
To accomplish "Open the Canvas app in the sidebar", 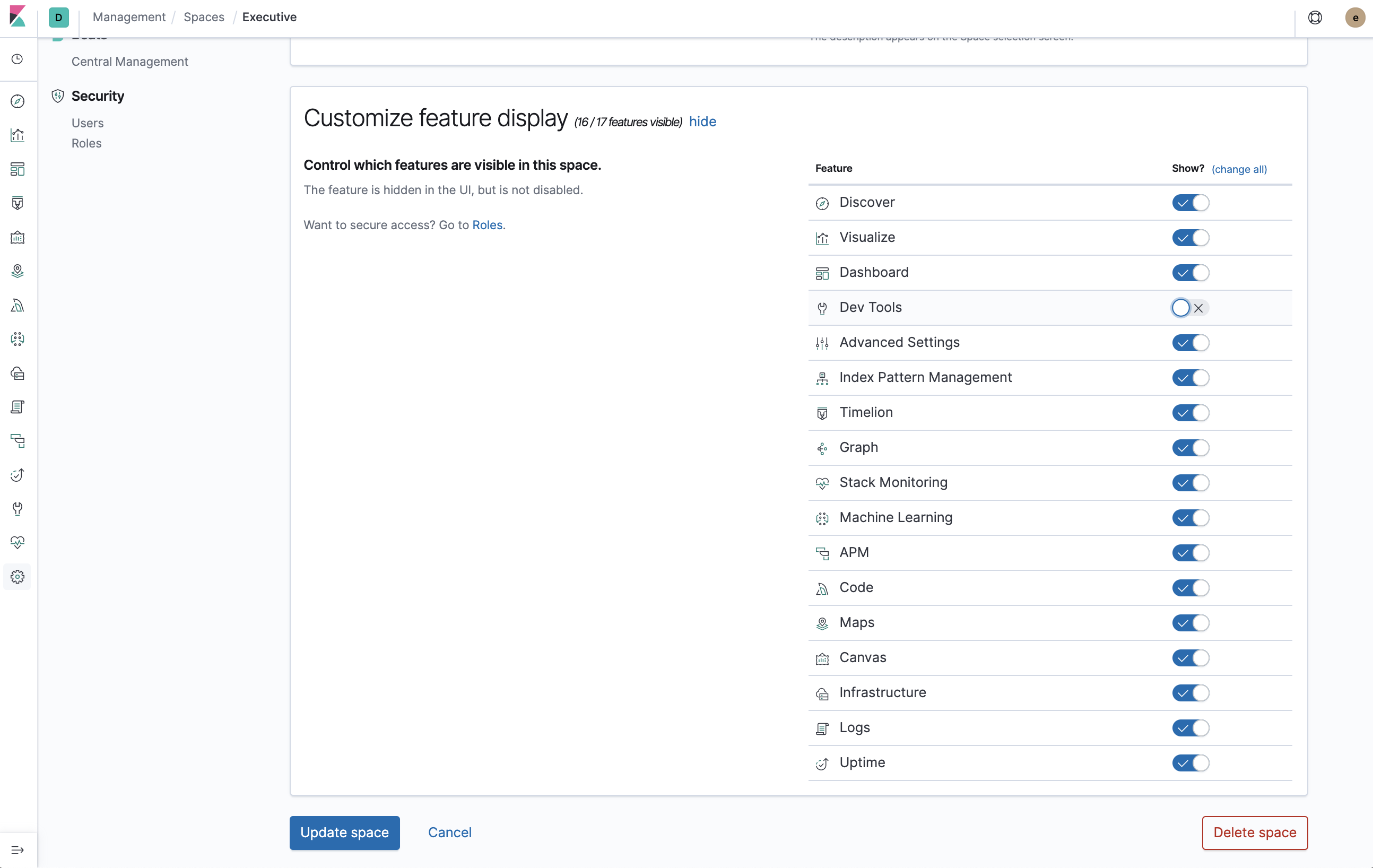I will click(x=17, y=237).
